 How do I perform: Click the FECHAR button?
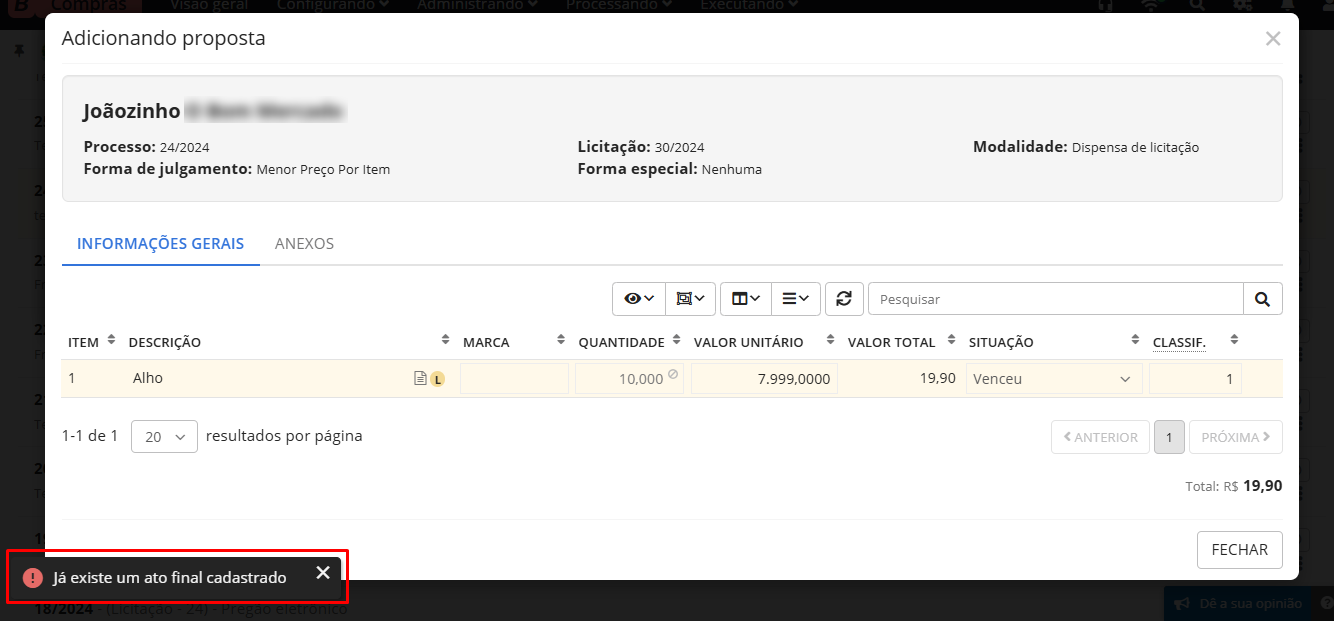[1240, 550]
